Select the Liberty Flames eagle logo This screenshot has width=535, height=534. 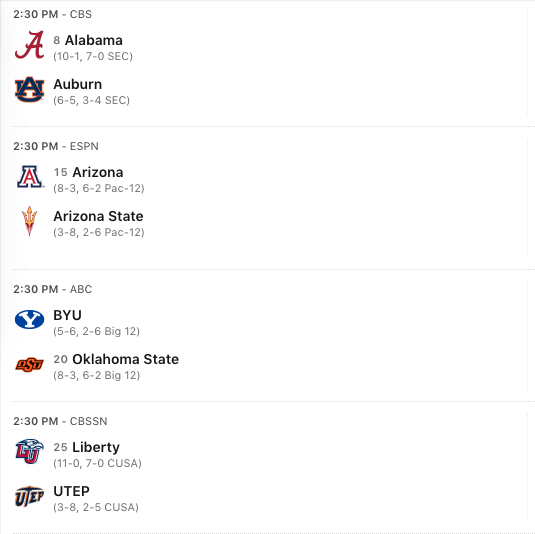coord(29,451)
